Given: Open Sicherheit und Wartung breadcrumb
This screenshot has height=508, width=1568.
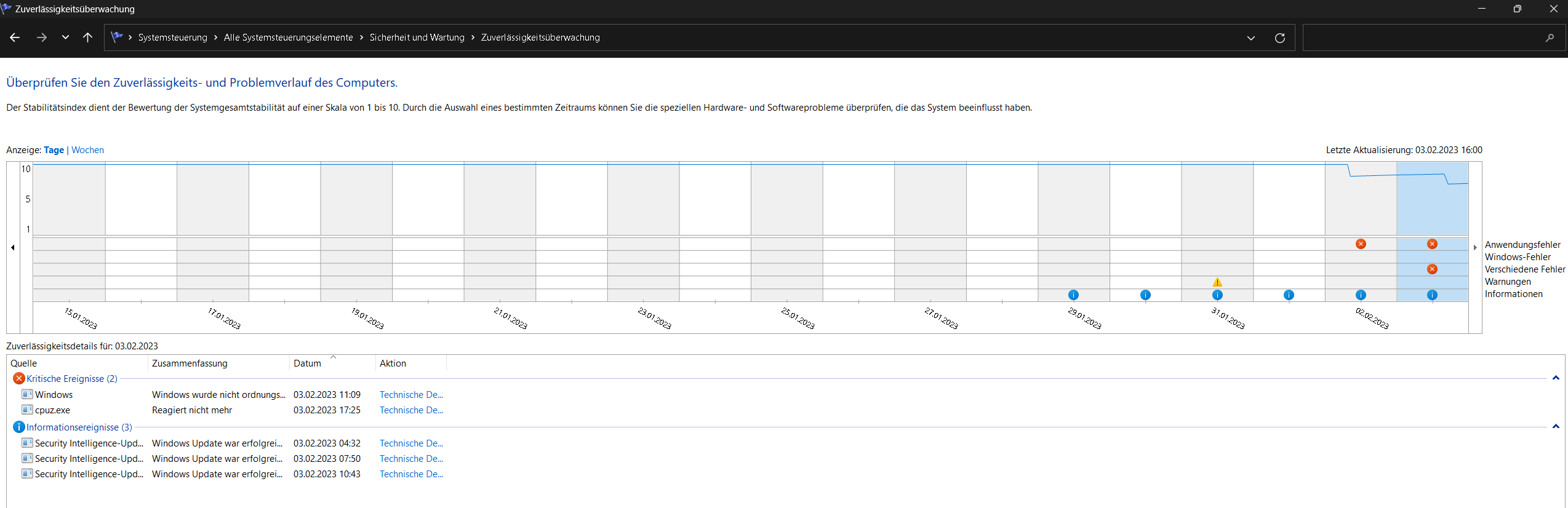Looking at the screenshot, I should [x=417, y=38].
